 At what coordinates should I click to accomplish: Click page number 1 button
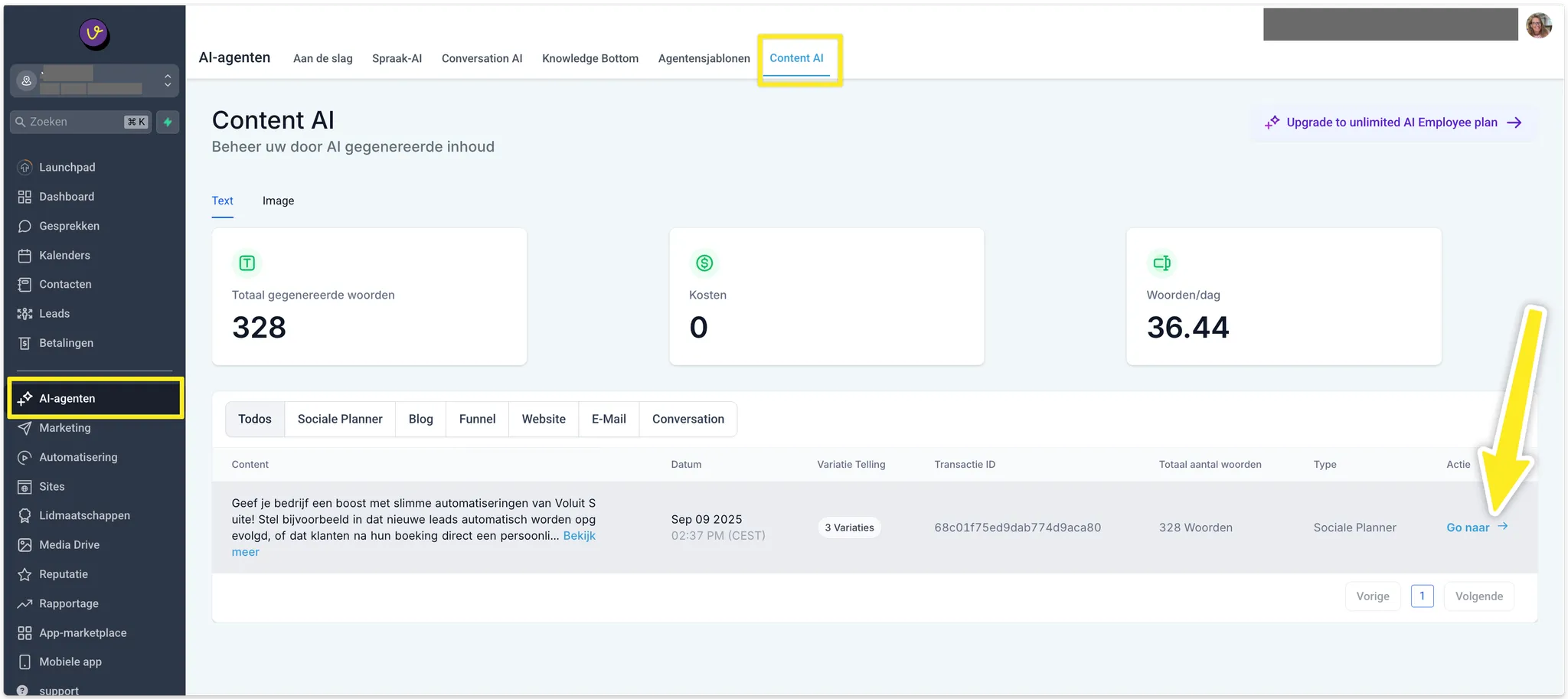[1422, 596]
